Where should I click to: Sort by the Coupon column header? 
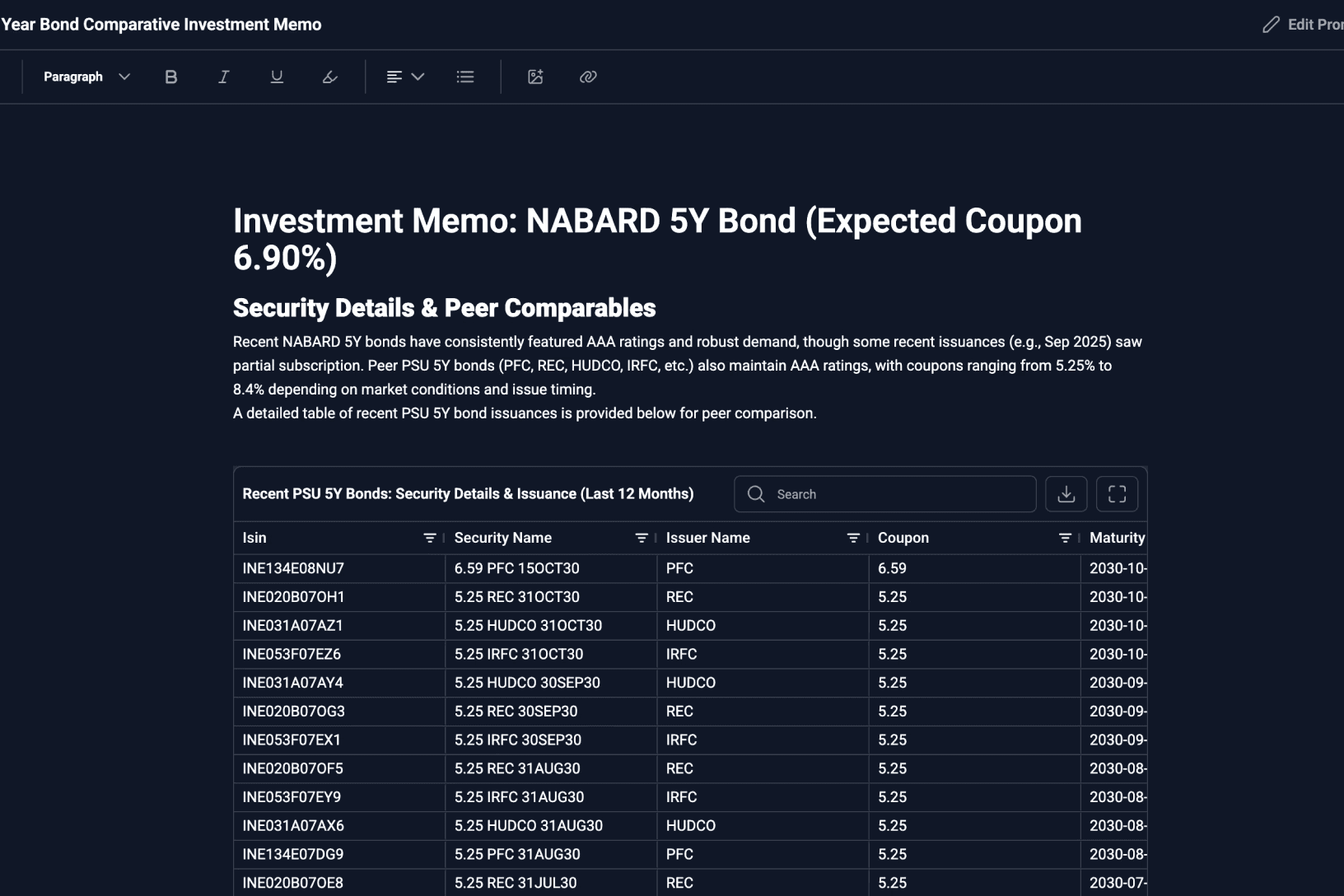tap(903, 538)
